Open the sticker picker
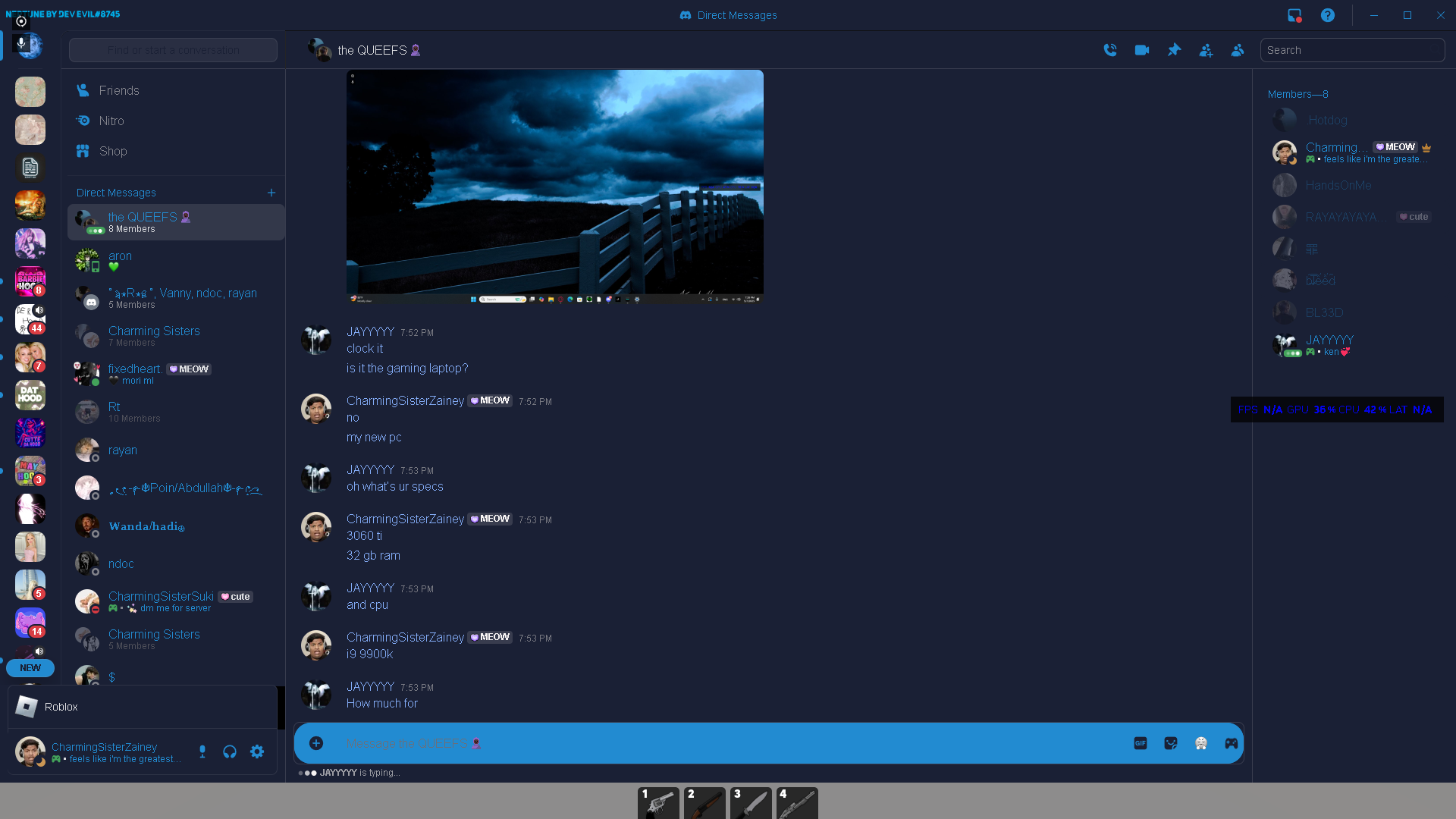The image size is (1456, 819). (1171, 743)
